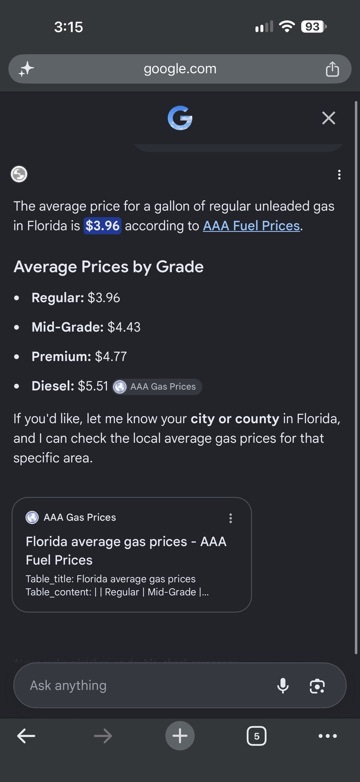The height and width of the screenshot is (782, 360).
Task: Close the AI mode panel with the X
Action: click(x=329, y=118)
